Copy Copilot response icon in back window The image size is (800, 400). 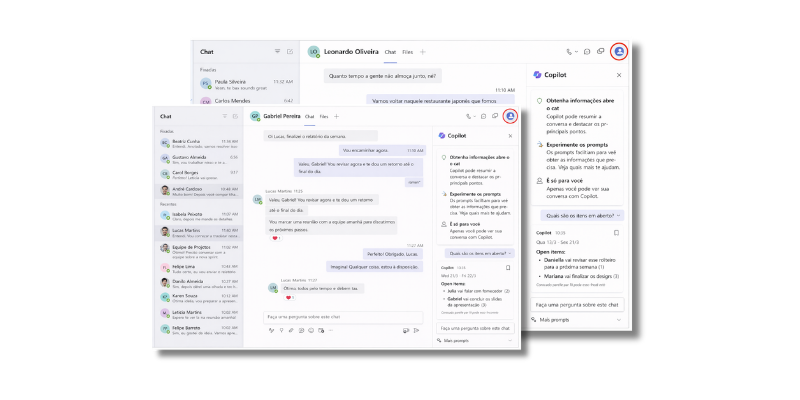tap(616, 233)
